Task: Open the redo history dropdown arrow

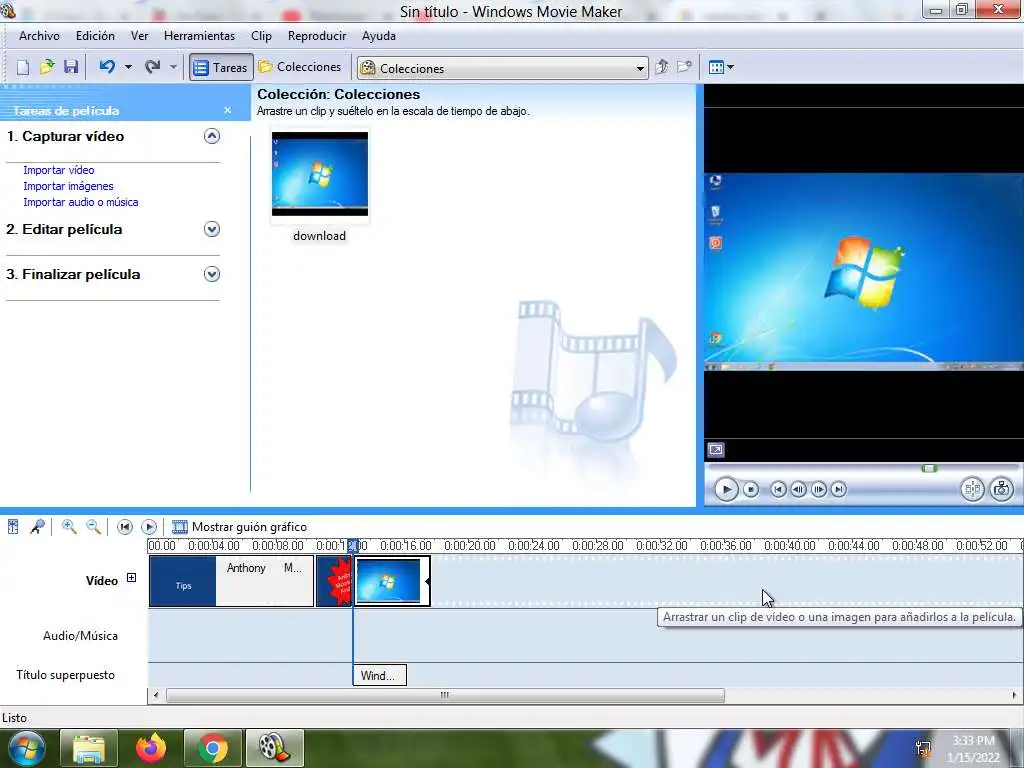Action: [173, 67]
